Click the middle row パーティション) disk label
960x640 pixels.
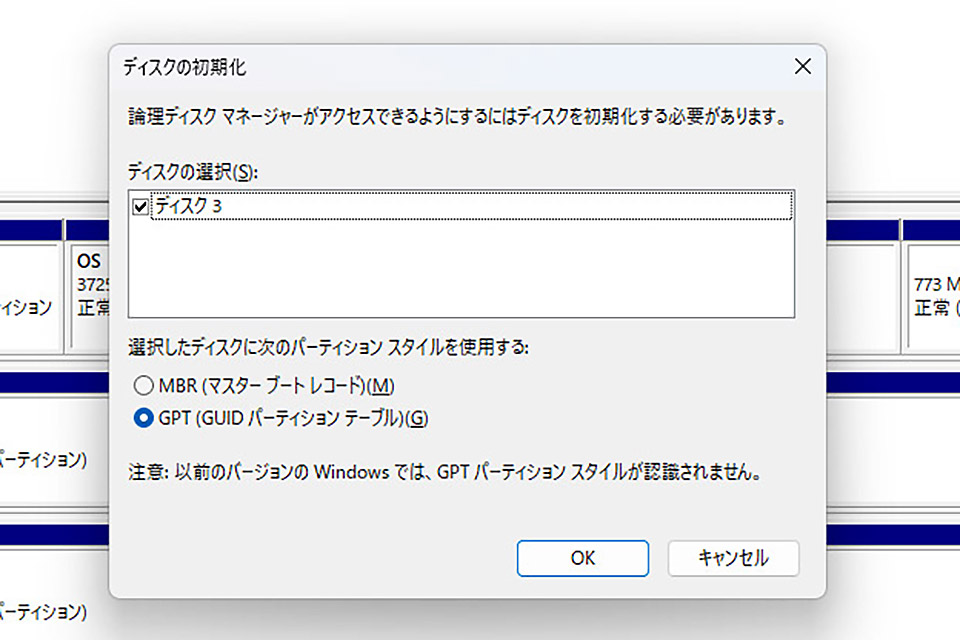[45, 460]
